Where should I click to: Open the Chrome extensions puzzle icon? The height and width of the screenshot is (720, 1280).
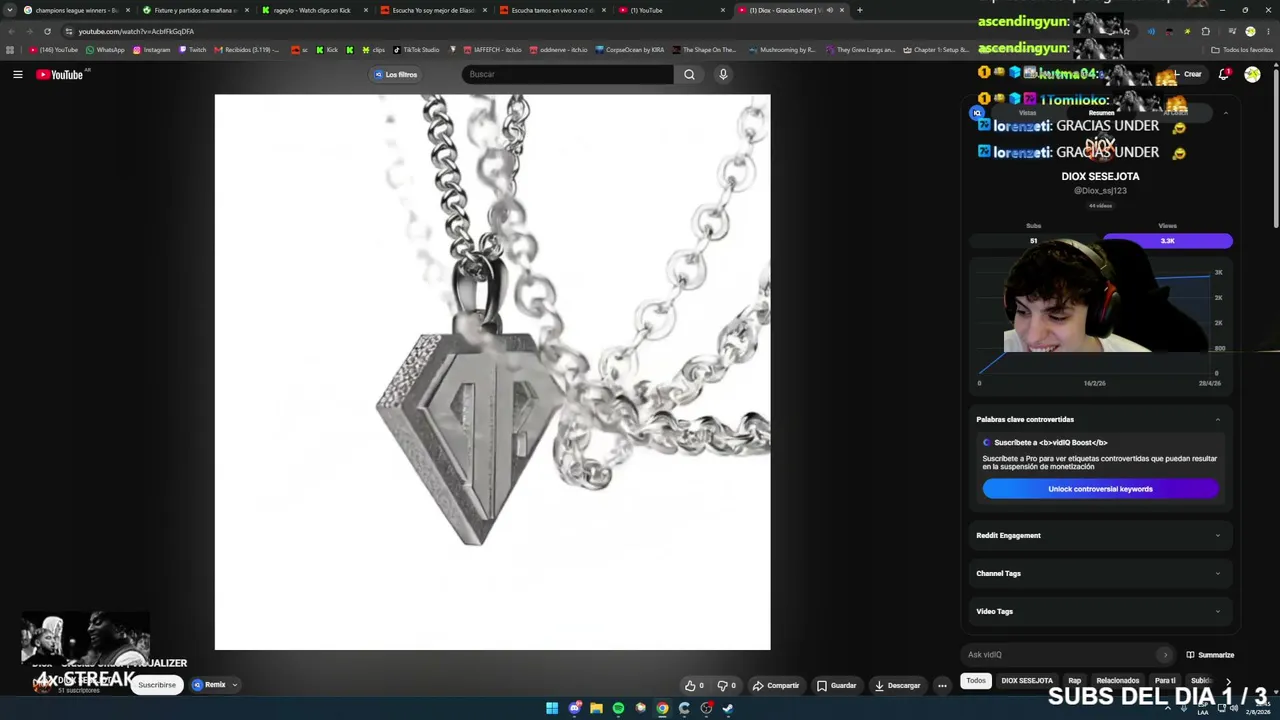click(x=1205, y=31)
